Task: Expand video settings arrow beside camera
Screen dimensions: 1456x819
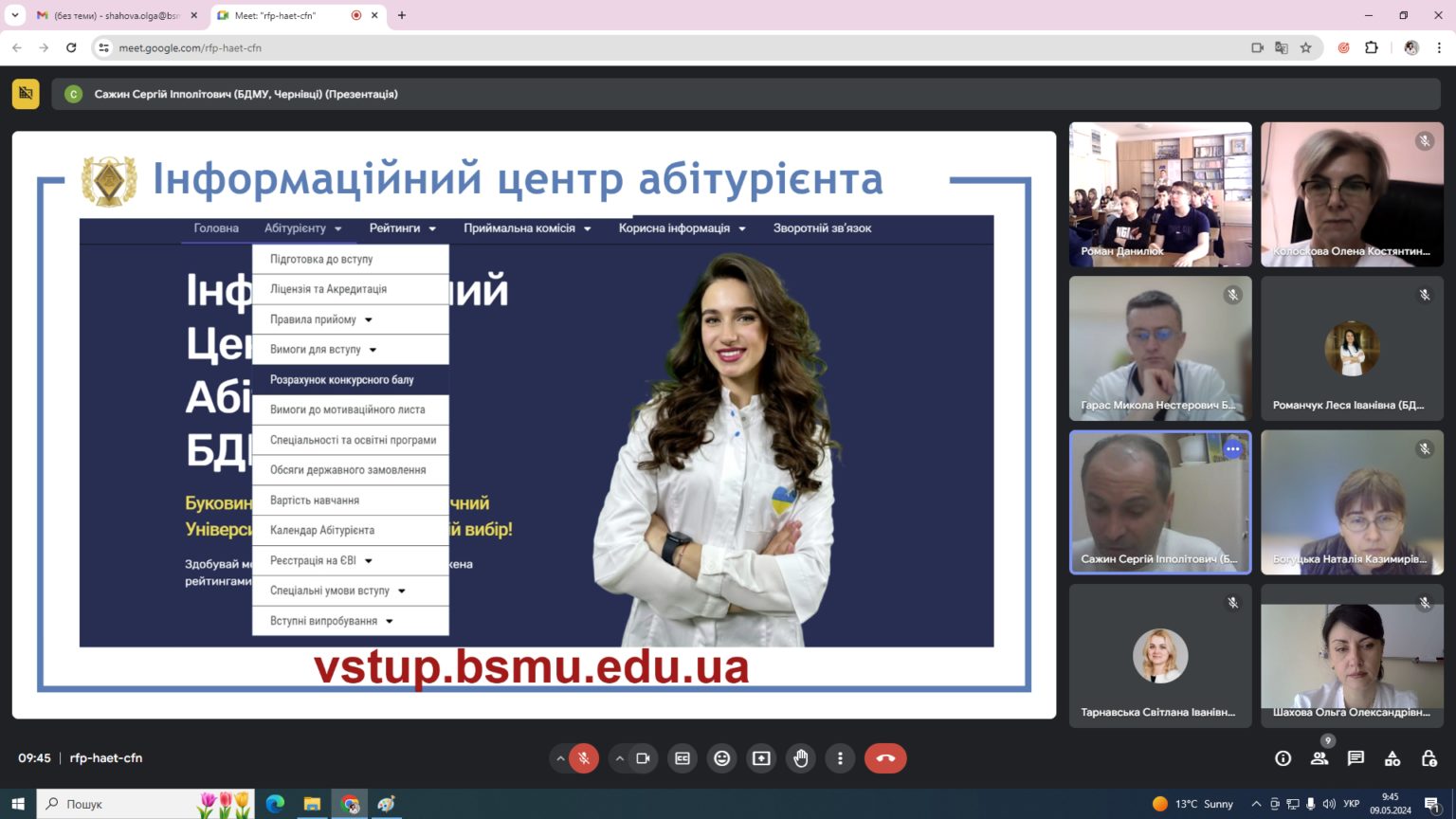Action: click(x=619, y=758)
